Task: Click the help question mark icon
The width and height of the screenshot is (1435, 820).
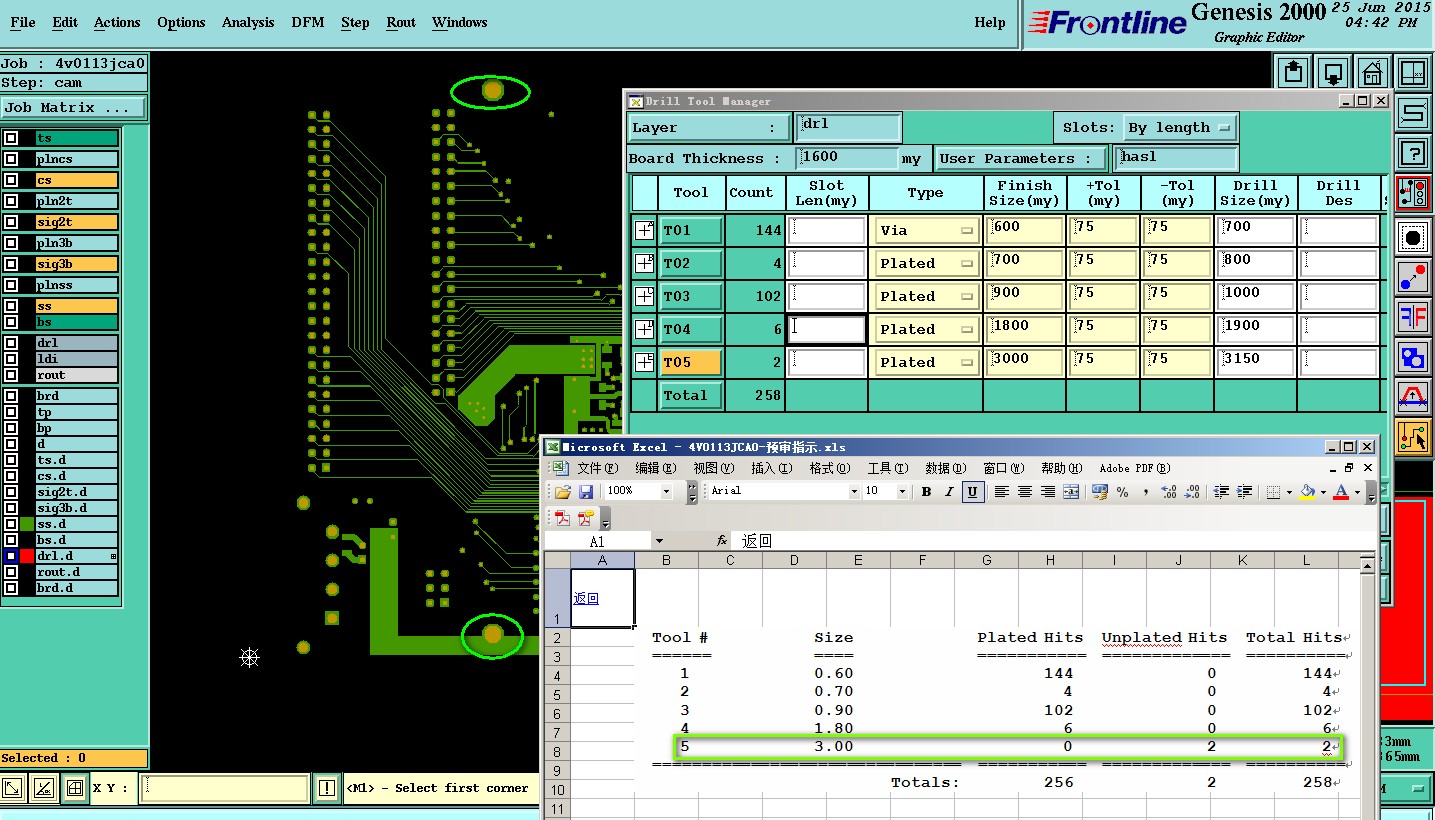Action: click(x=1412, y=152)
